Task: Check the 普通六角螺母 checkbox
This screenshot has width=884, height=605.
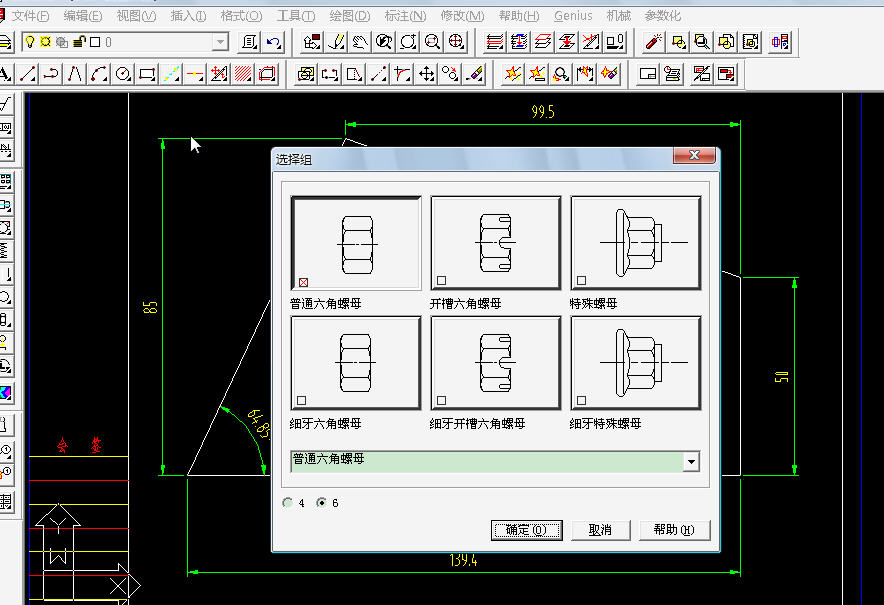Action: (303, 282)
